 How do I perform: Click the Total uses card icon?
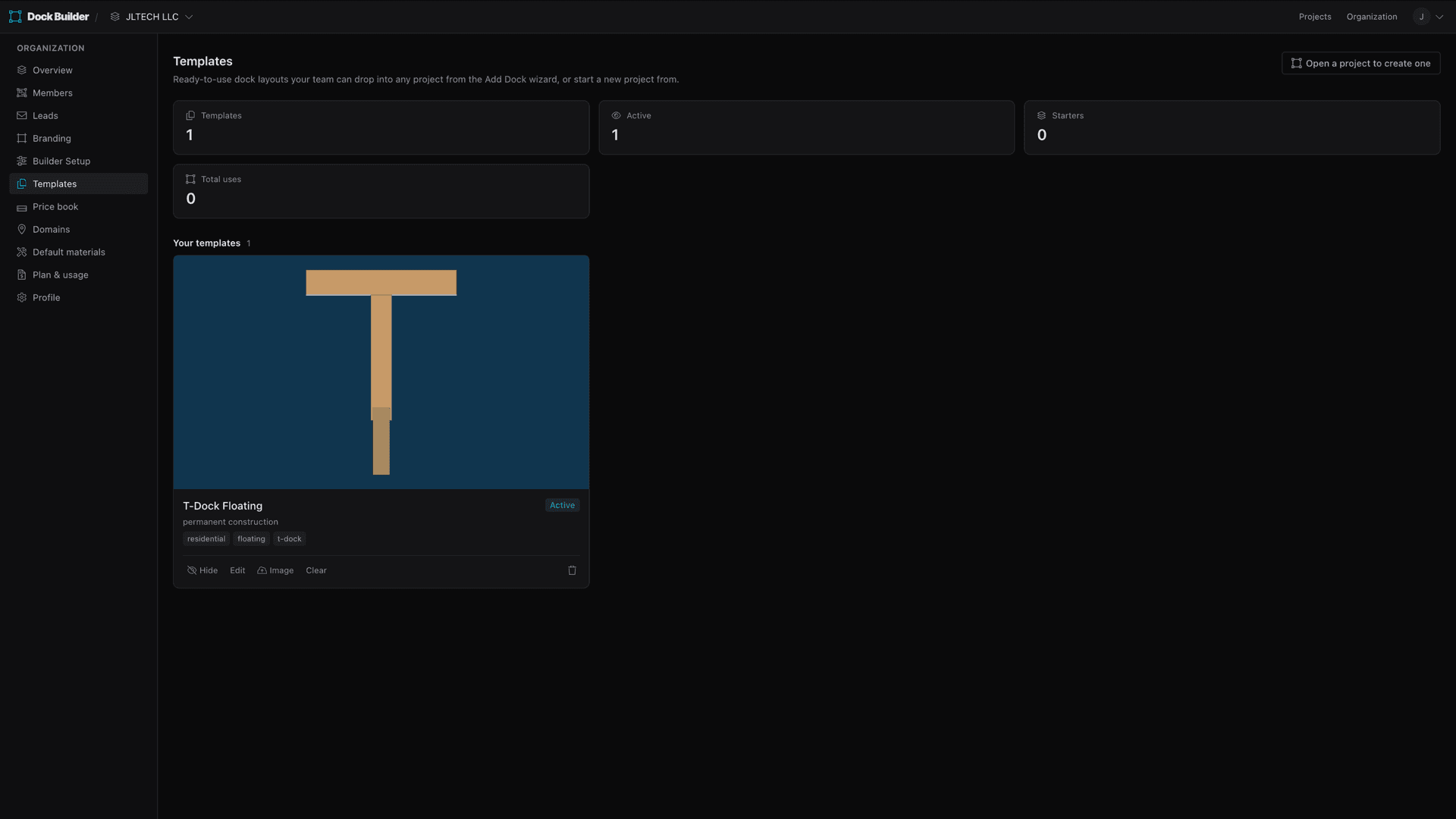(190, 179)
